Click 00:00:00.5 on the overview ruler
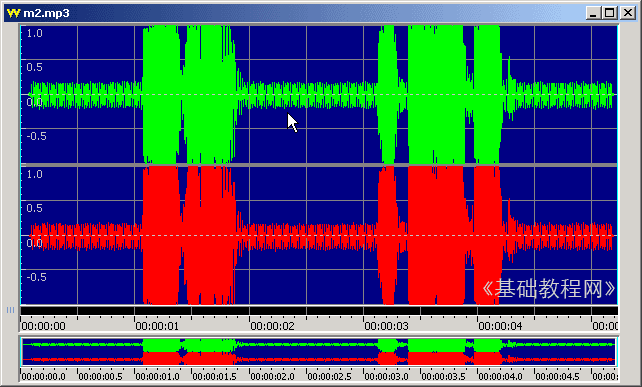 [100, 376]
